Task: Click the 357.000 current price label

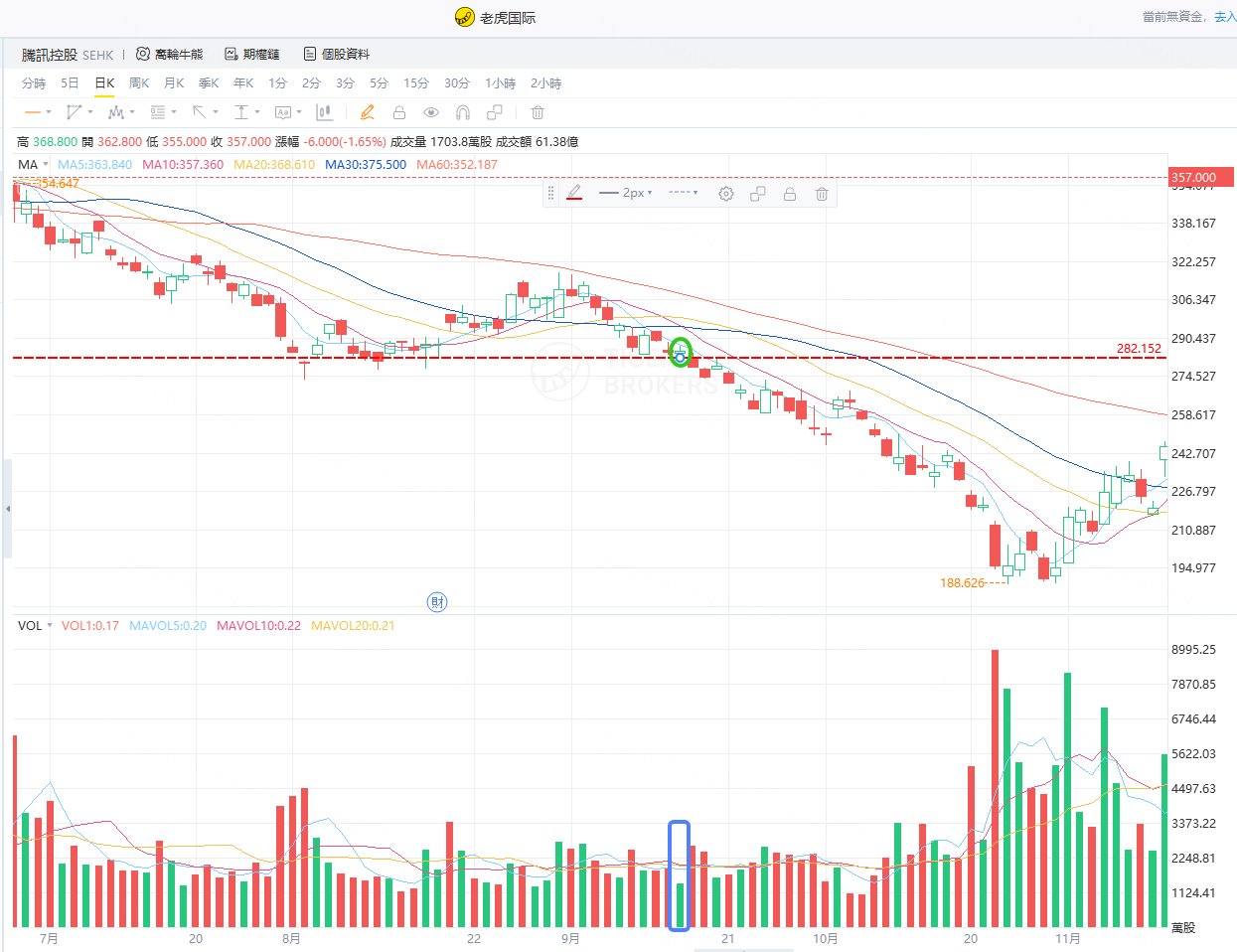Action: point(1201,178)
